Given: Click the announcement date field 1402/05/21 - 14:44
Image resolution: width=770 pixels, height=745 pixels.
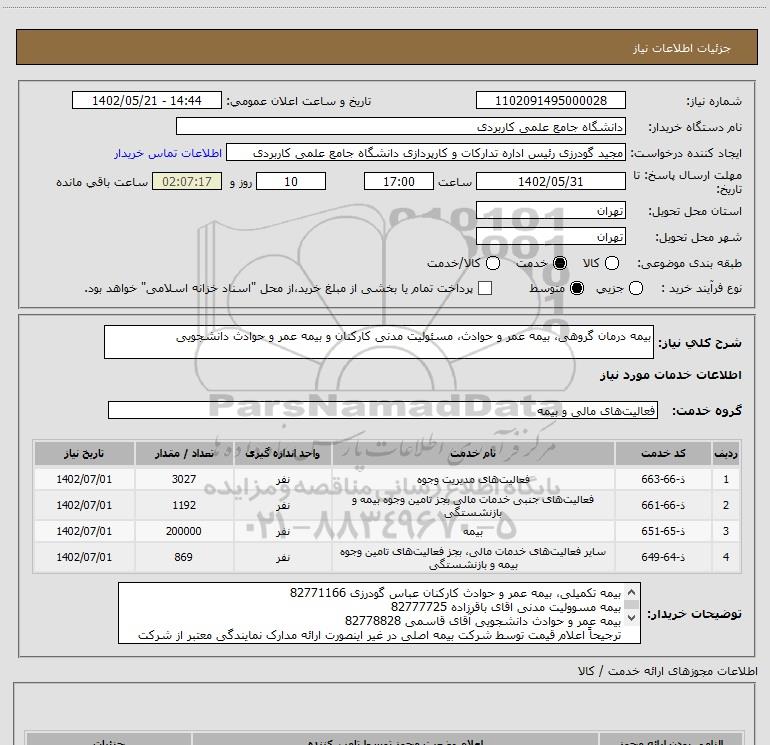Looking at the screenshot, I should (x=147, y=100).
